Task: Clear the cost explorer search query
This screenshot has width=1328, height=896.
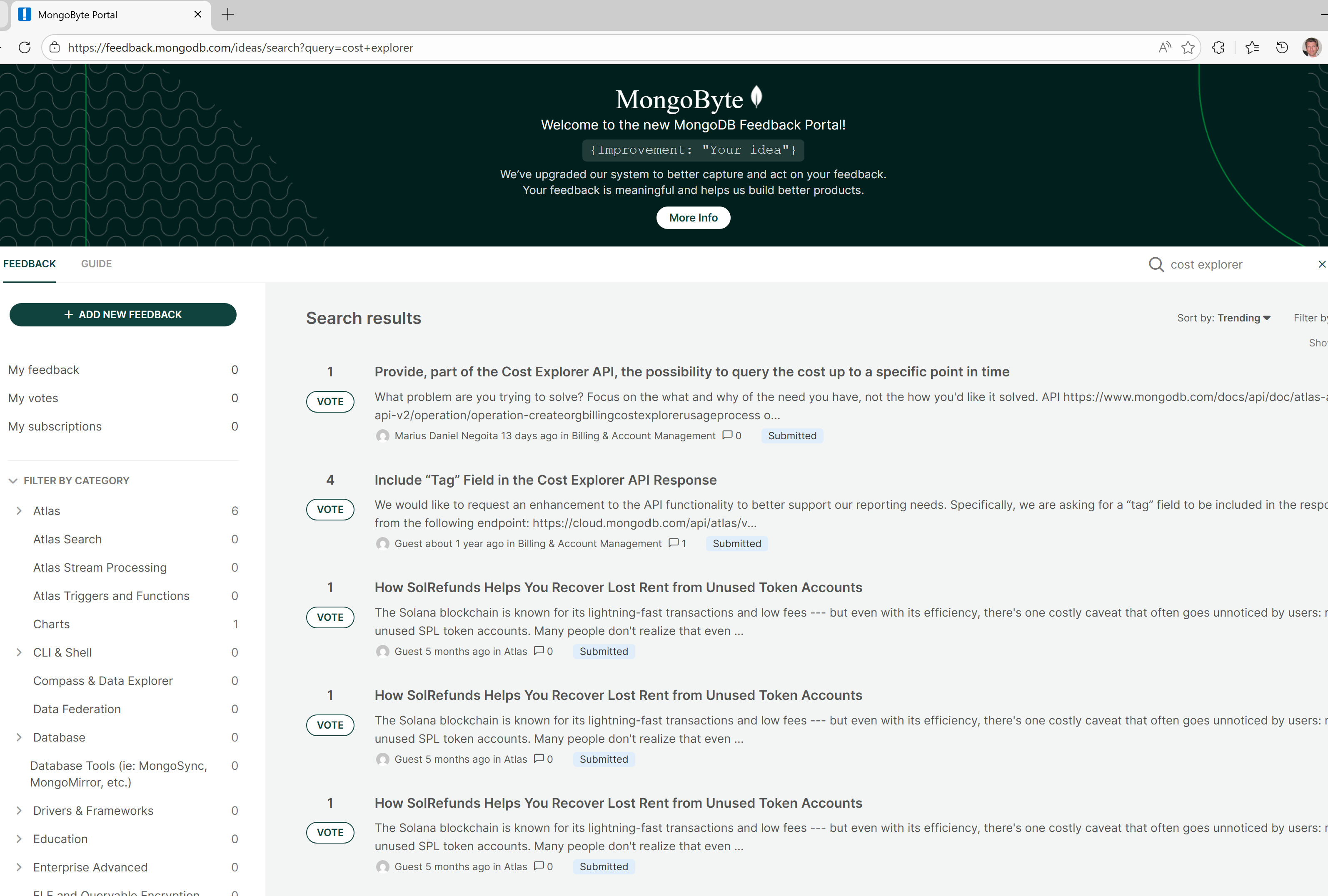Action: [1321, 264]
